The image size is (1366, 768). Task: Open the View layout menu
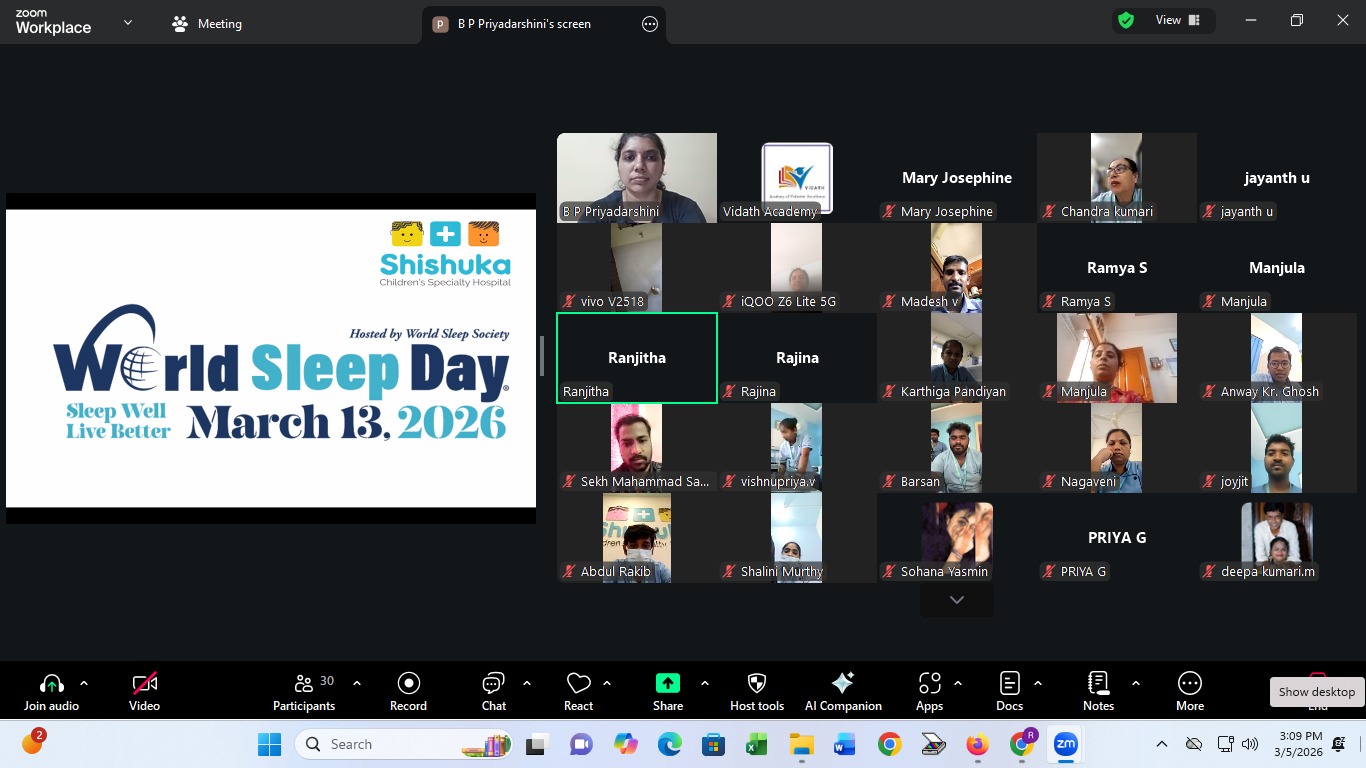pos(1178,21)
